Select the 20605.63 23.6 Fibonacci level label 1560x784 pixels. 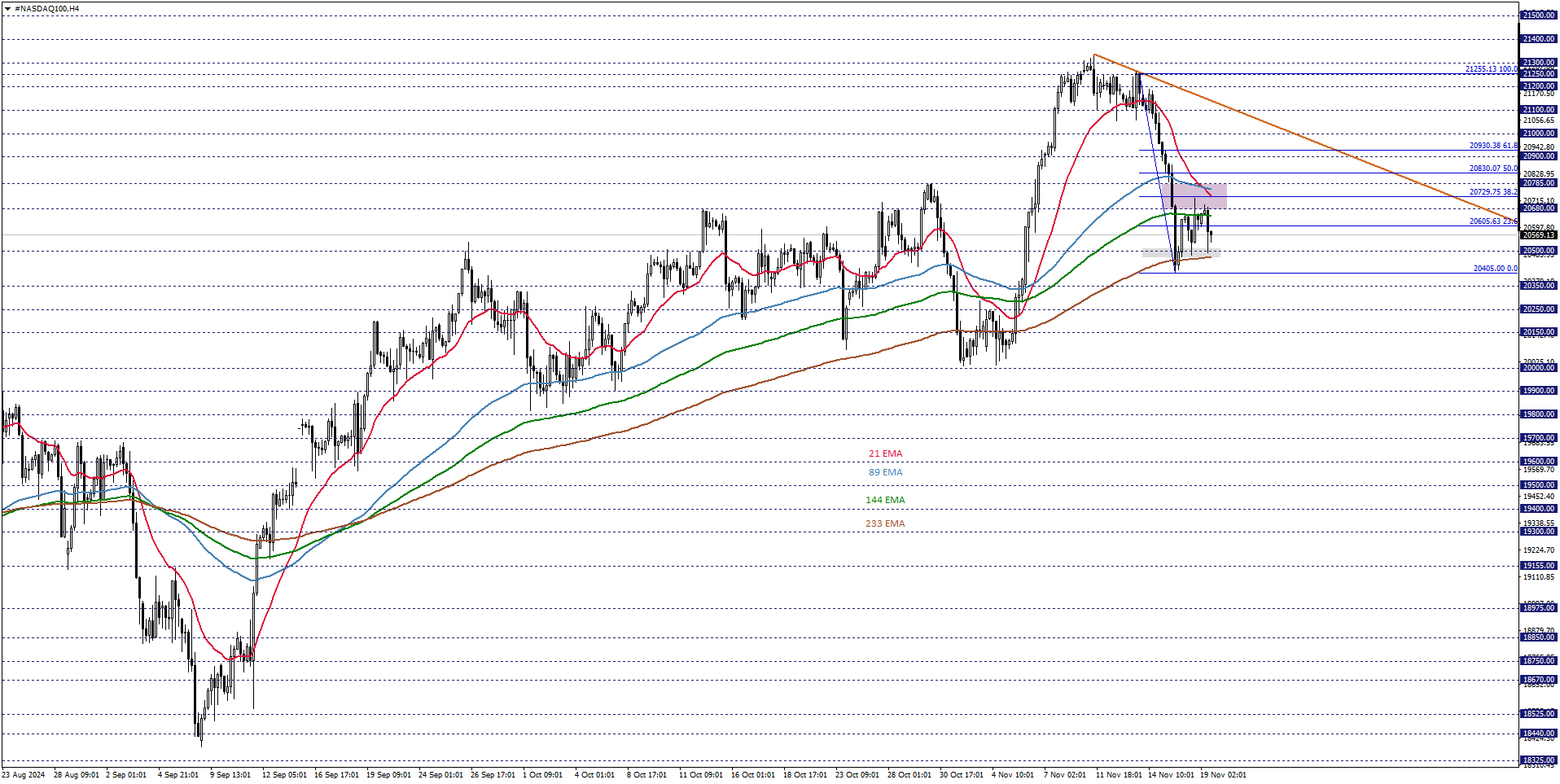(1493, 221)
